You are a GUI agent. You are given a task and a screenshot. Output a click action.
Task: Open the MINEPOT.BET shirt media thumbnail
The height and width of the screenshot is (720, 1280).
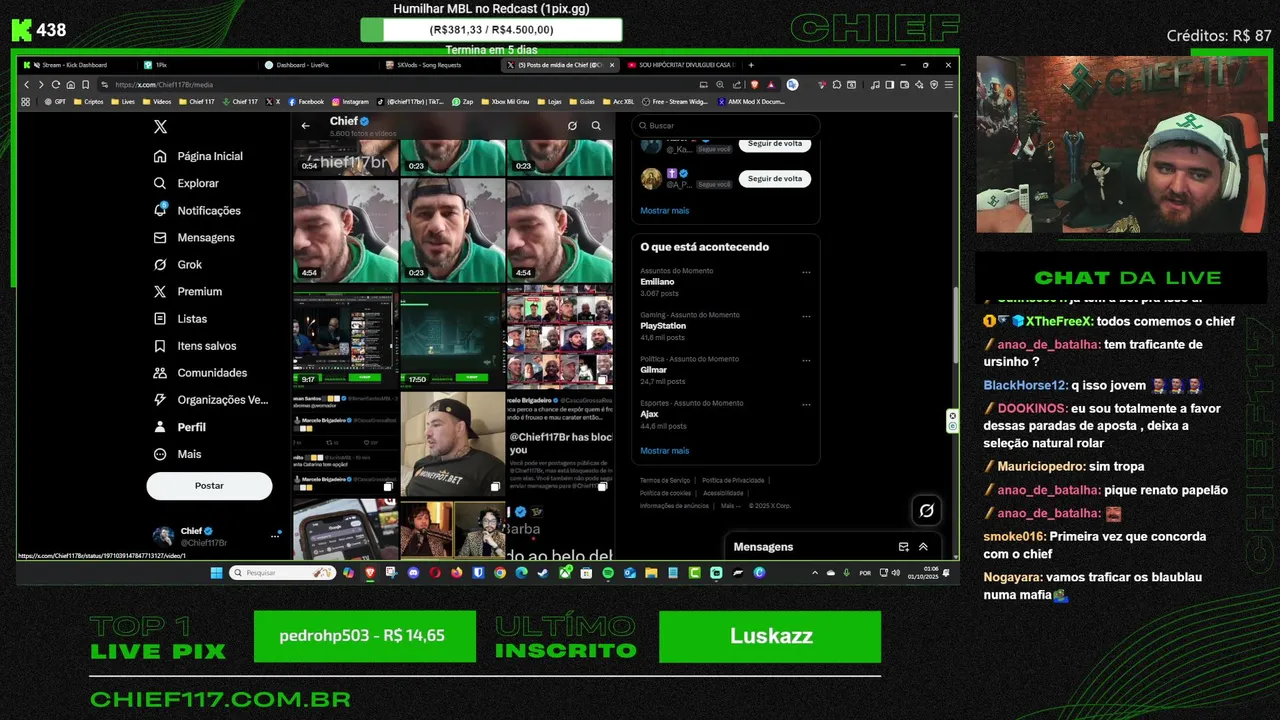[452, 444]
